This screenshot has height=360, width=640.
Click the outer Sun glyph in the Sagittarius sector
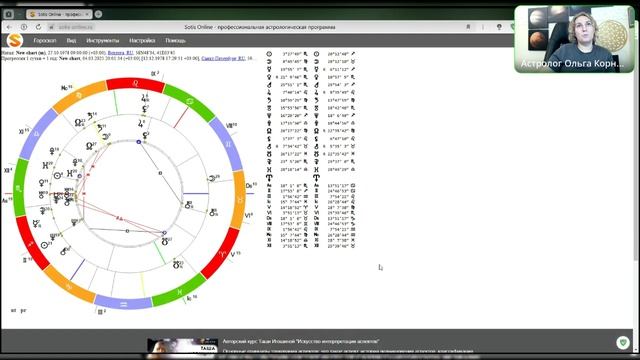[45, 245]
